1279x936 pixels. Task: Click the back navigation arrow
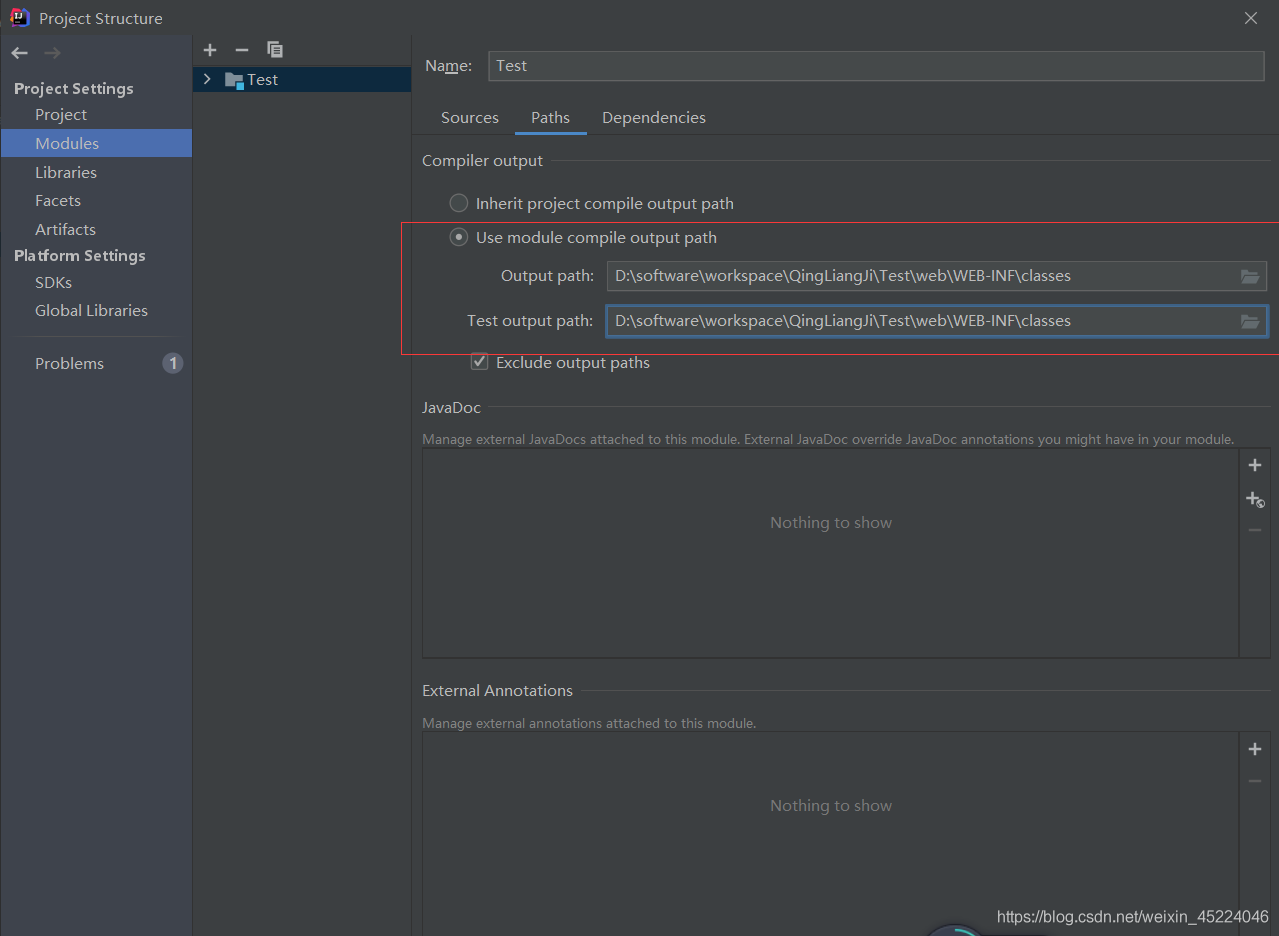pyautogui.click(x=20, y=53)
